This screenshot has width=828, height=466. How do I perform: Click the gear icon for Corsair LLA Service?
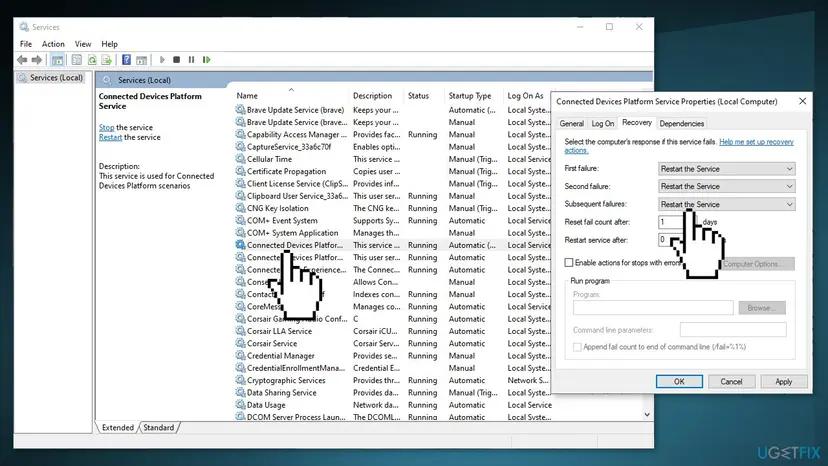tap(240, 331)
